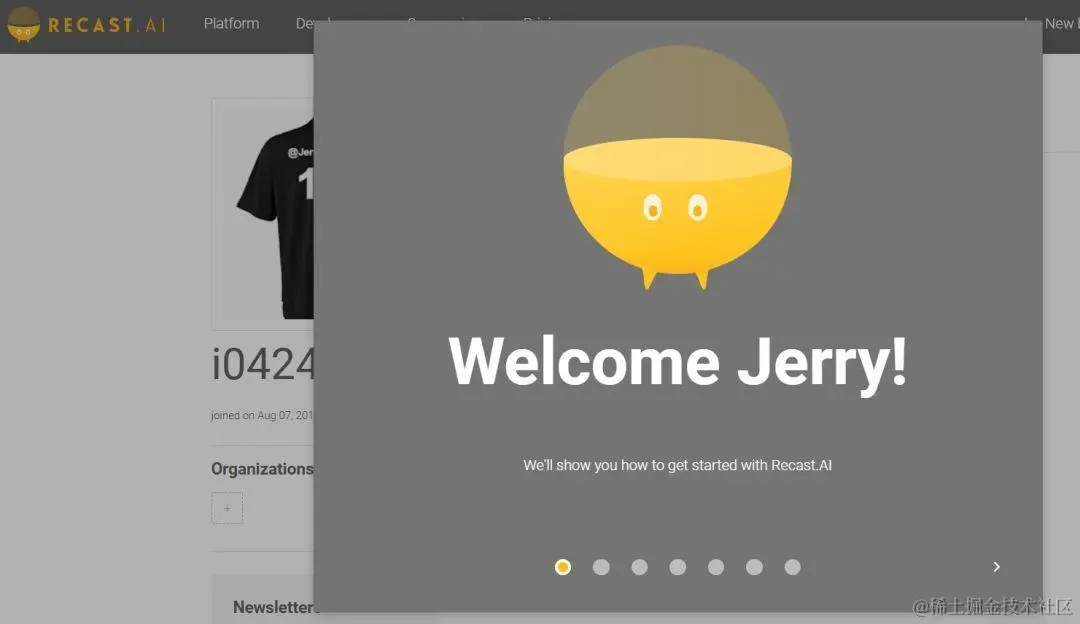1080x624 pixels.
Task: Go to the fifth onboarding step dot
Action: tap(716, 567)
